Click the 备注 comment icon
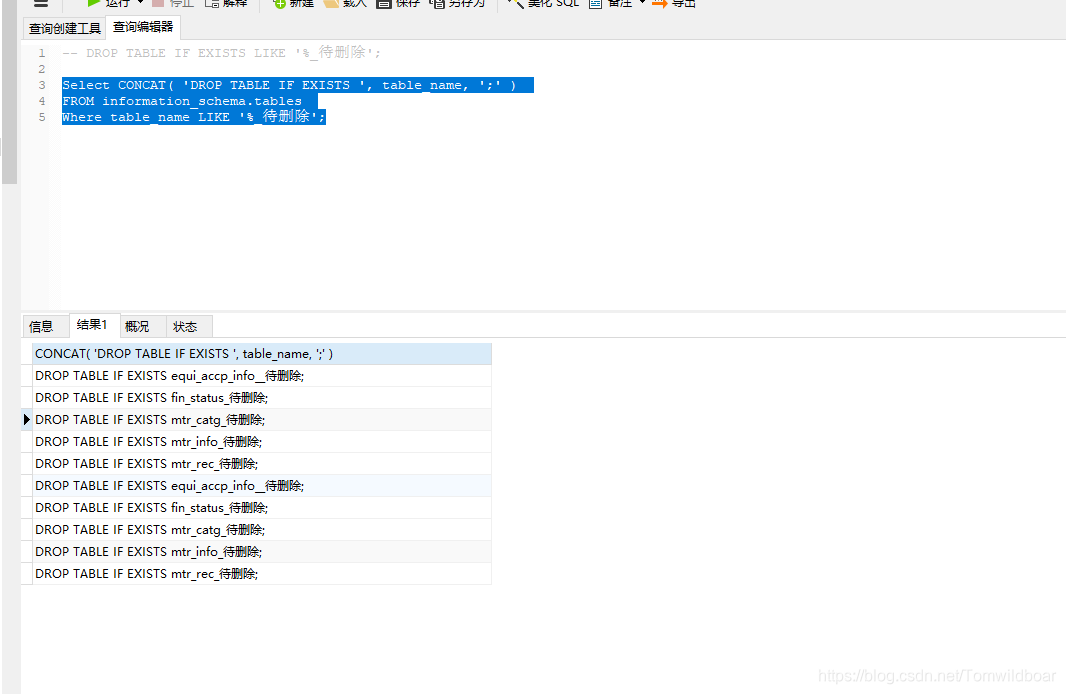 click(596, 3)
